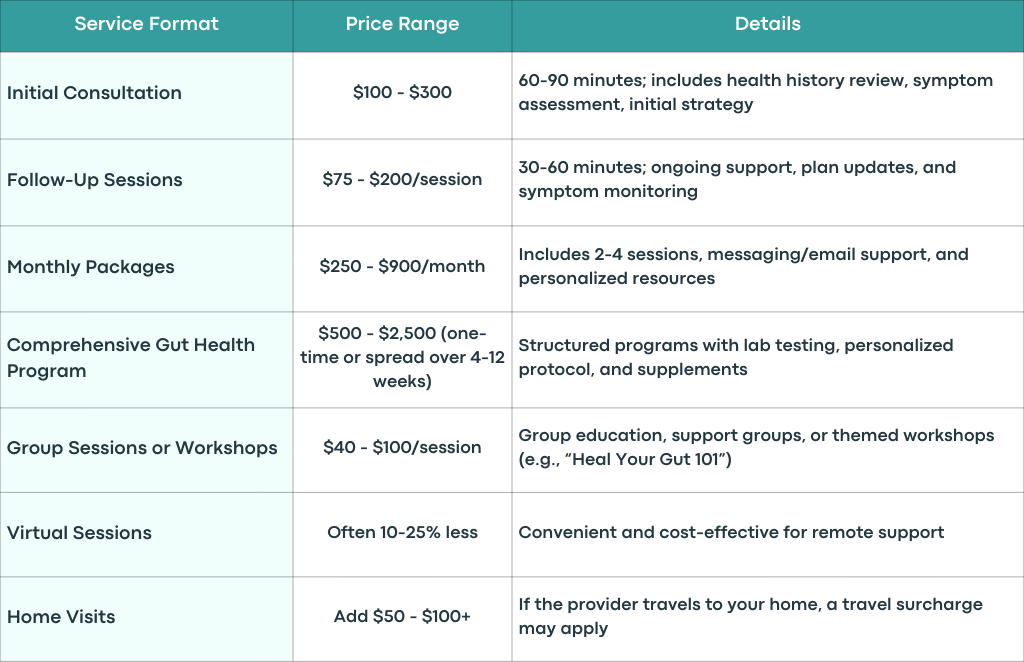1024x662 pixels.
Task: Click the Service Format column header
Action: (x=146, y=25)
